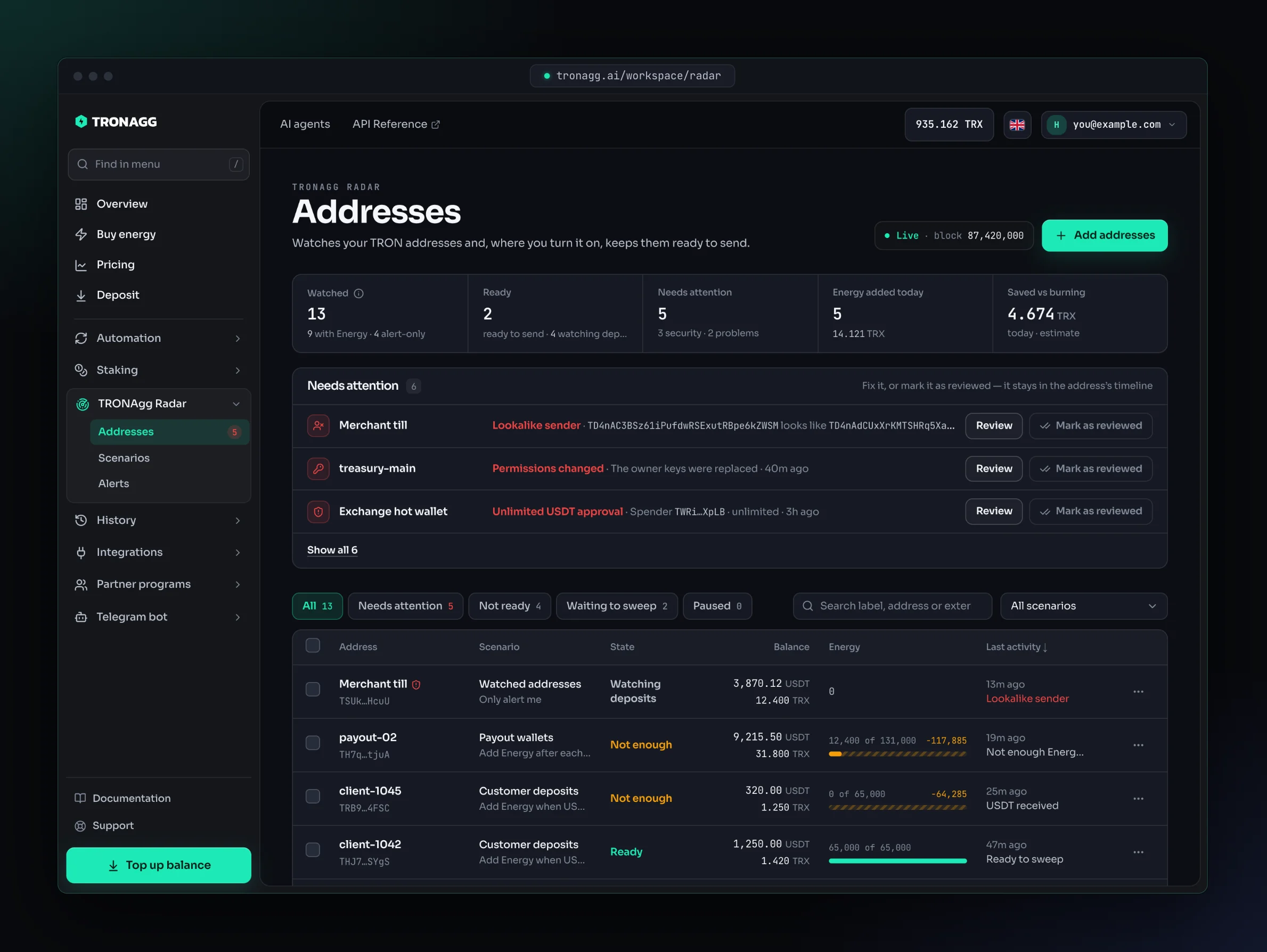
Task: Click the UK flag language icon
Action: (x=1017, y=124)
